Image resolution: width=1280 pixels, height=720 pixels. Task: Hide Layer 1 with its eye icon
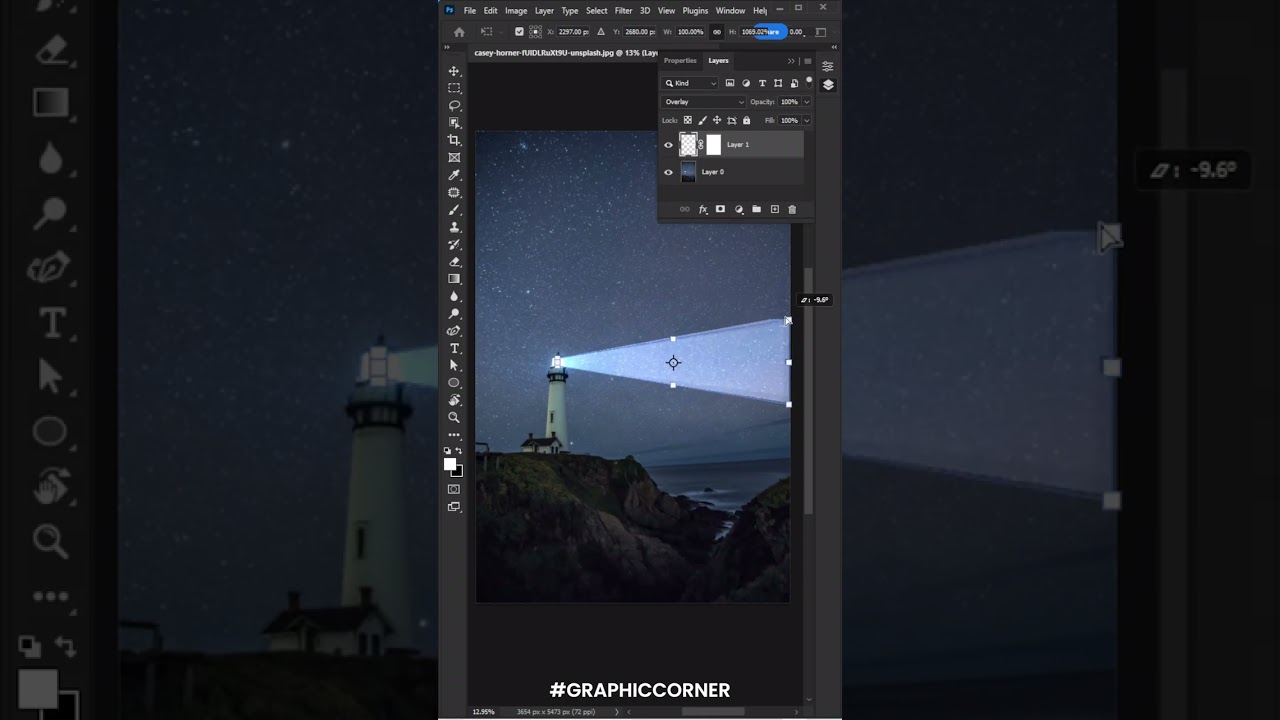point(669,145)
